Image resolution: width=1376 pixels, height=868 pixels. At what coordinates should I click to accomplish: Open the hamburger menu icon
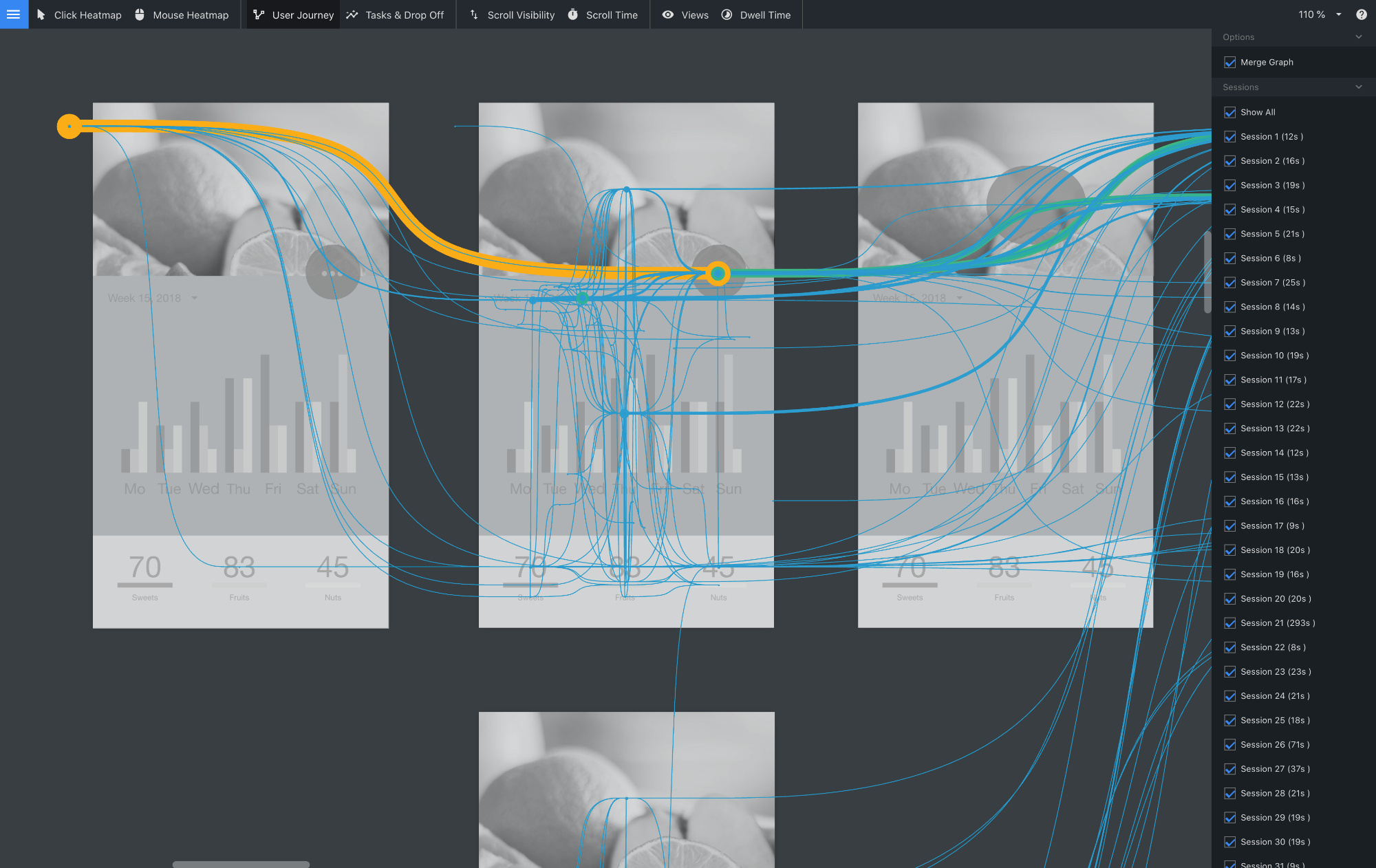click(x=14, y=14)
